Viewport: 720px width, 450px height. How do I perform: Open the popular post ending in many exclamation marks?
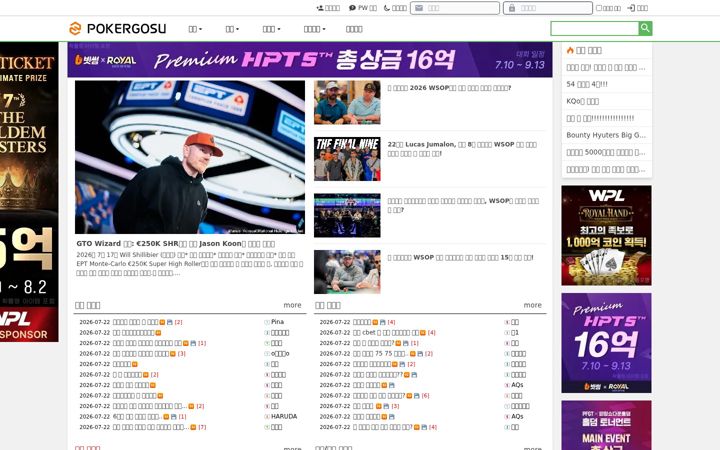point(600,118)
